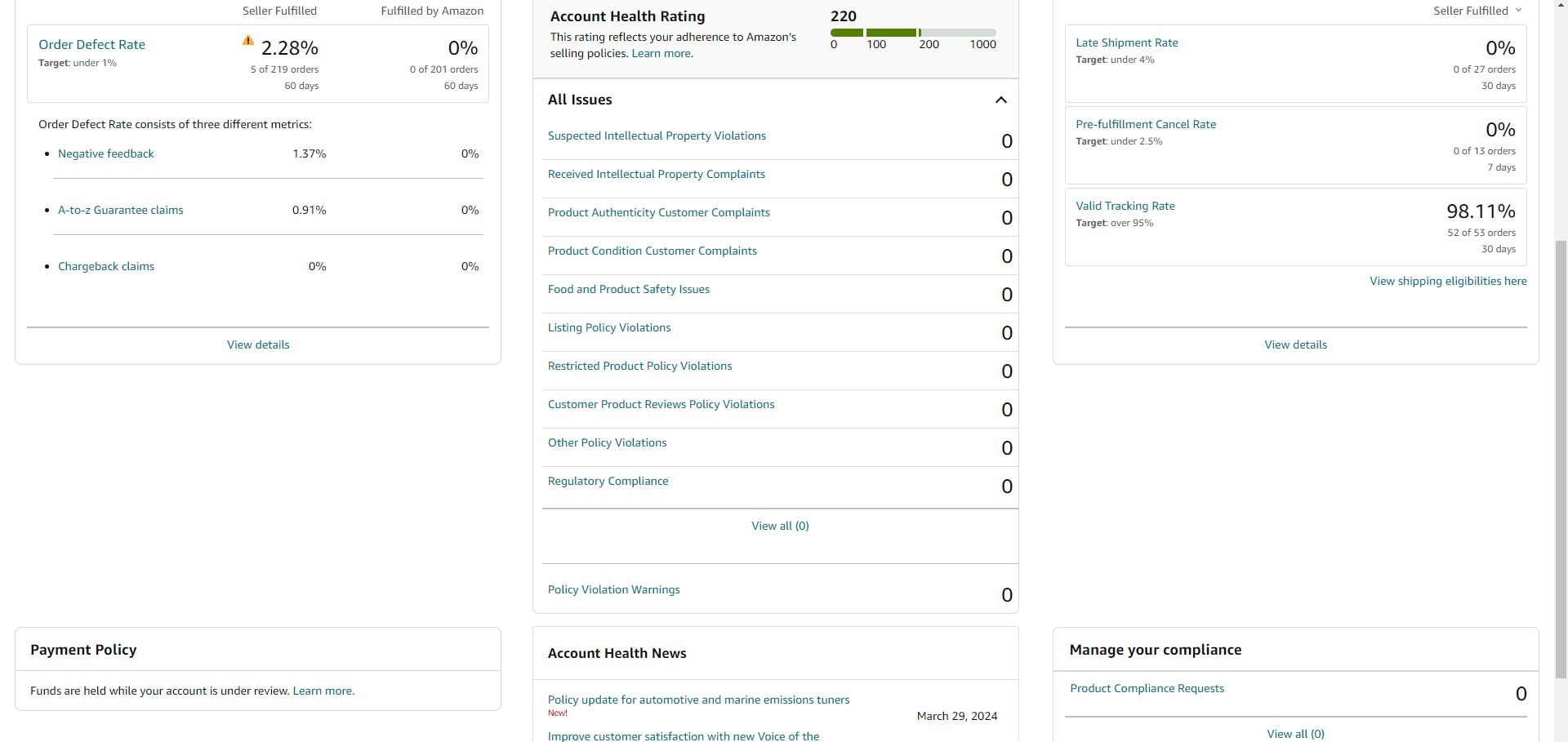Open Negative feedback details

(105, 153)
